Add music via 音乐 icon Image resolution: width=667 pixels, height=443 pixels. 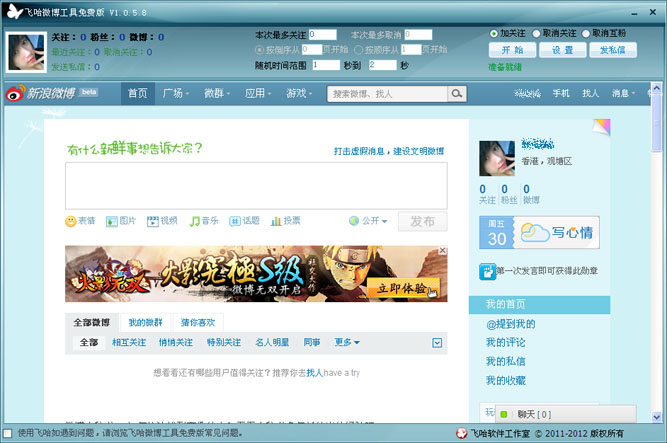point(194,221)
